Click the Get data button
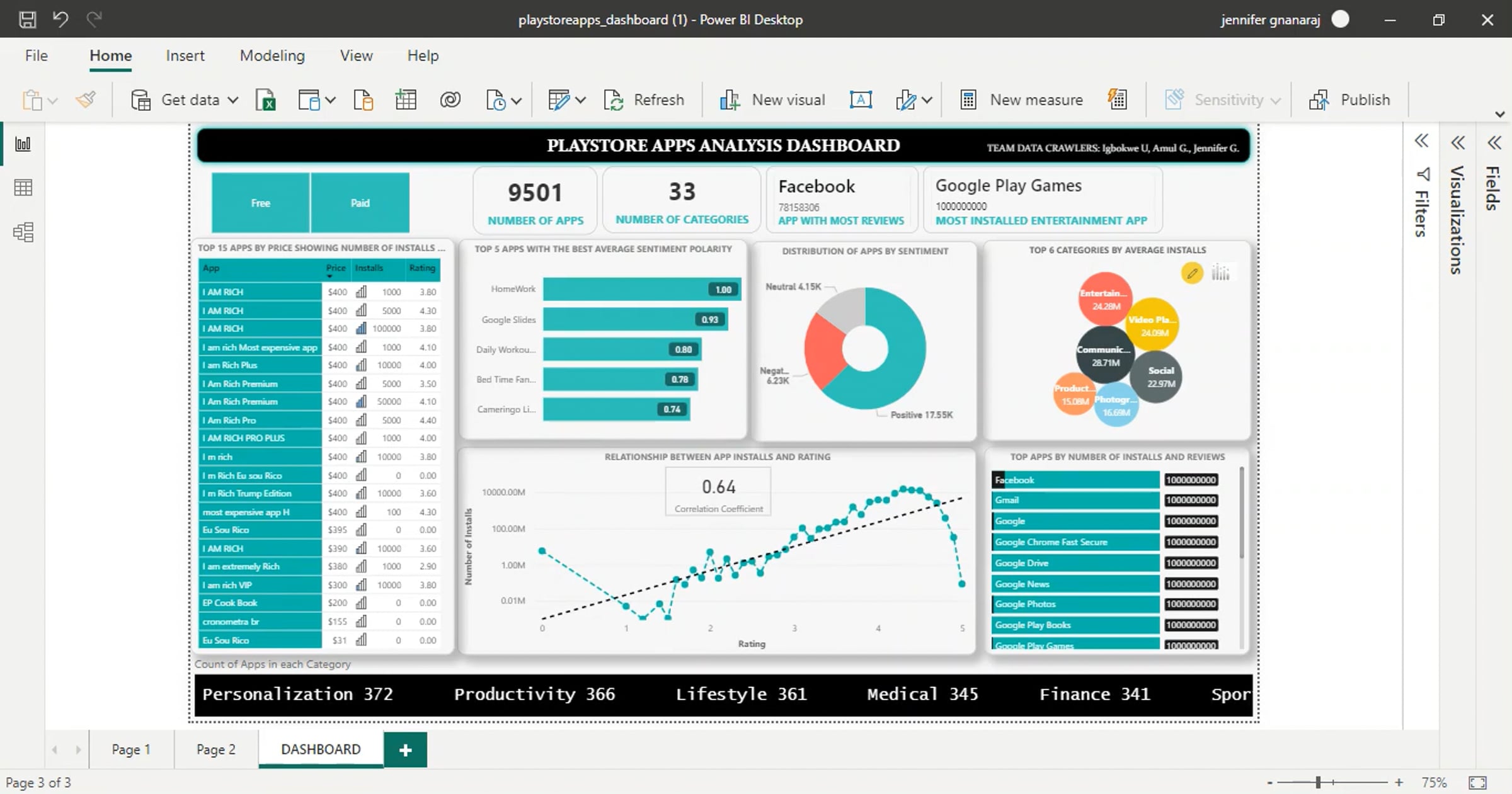Image resolution: width=1512 pixels, height=794 pixels. pos(176,99)
